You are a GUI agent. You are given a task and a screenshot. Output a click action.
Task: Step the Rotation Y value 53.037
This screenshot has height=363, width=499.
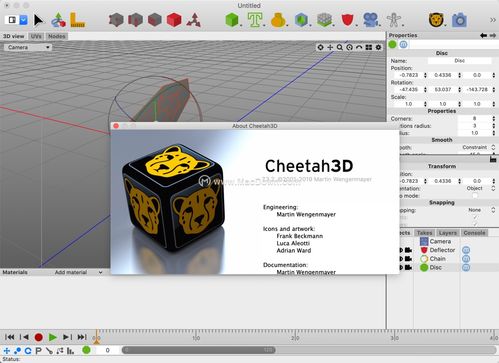[460, 90]
